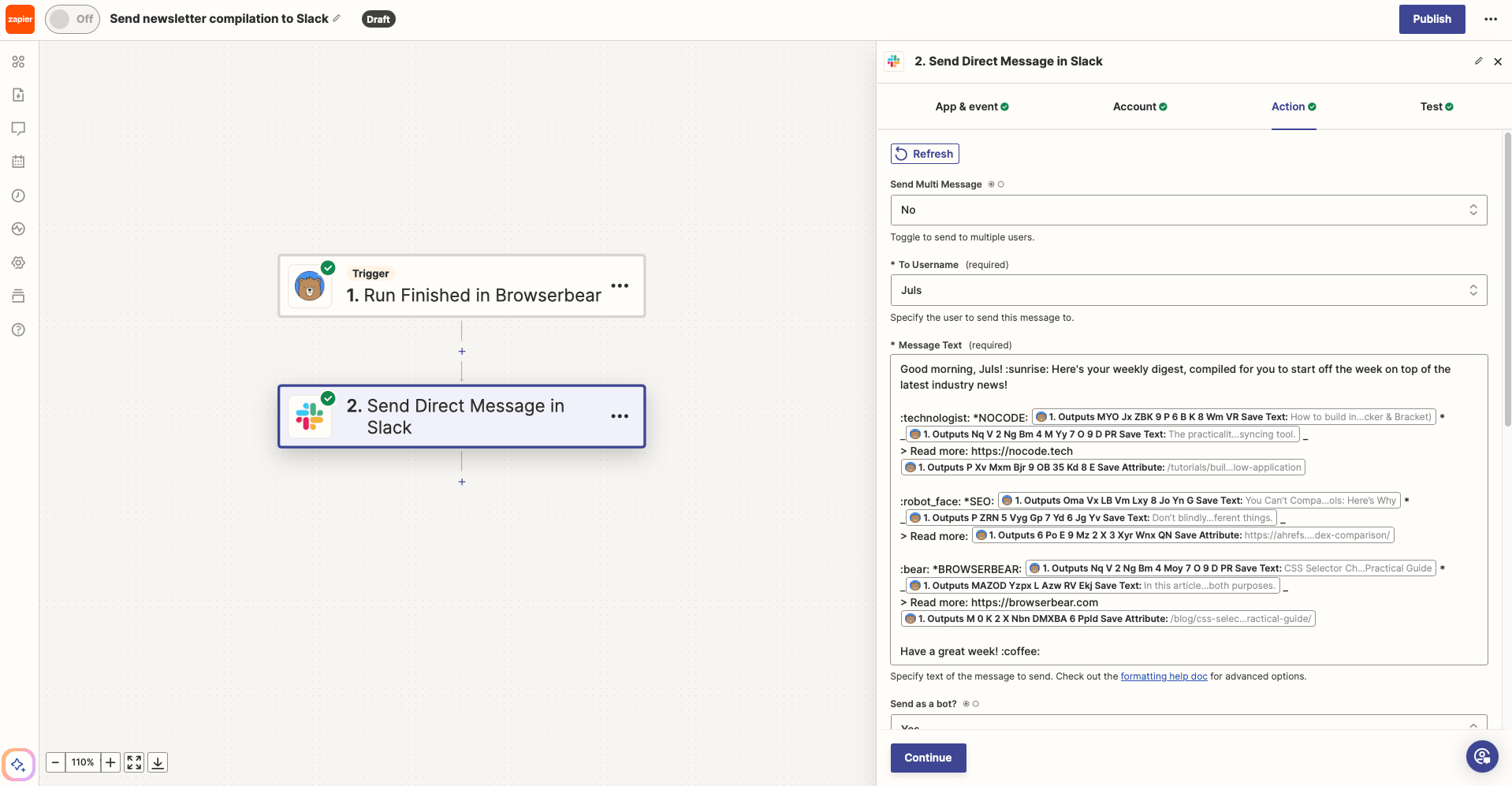Open Settings via the gear icon sidebar
1512x786 pixels.
pyautogui.click(x=18, y=263)
